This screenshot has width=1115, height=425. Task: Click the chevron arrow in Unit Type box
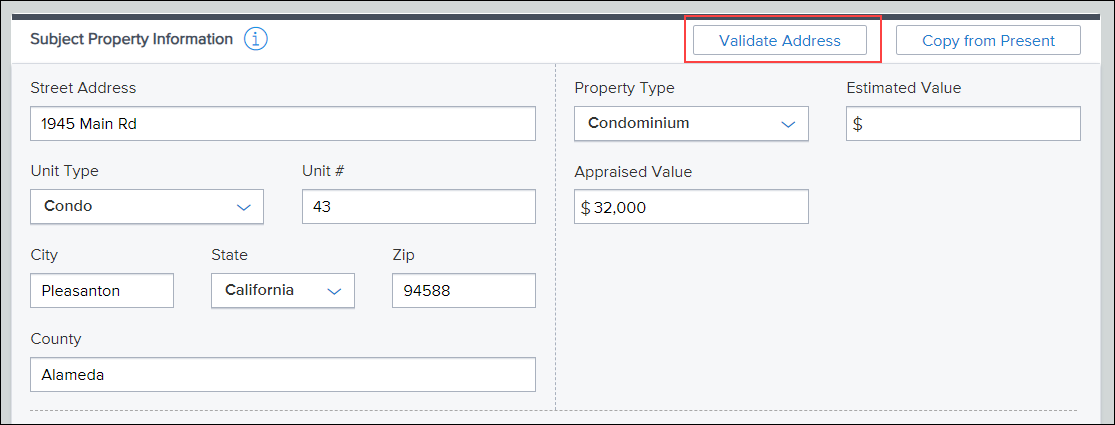pyautogui.click(x=244, y=208)
